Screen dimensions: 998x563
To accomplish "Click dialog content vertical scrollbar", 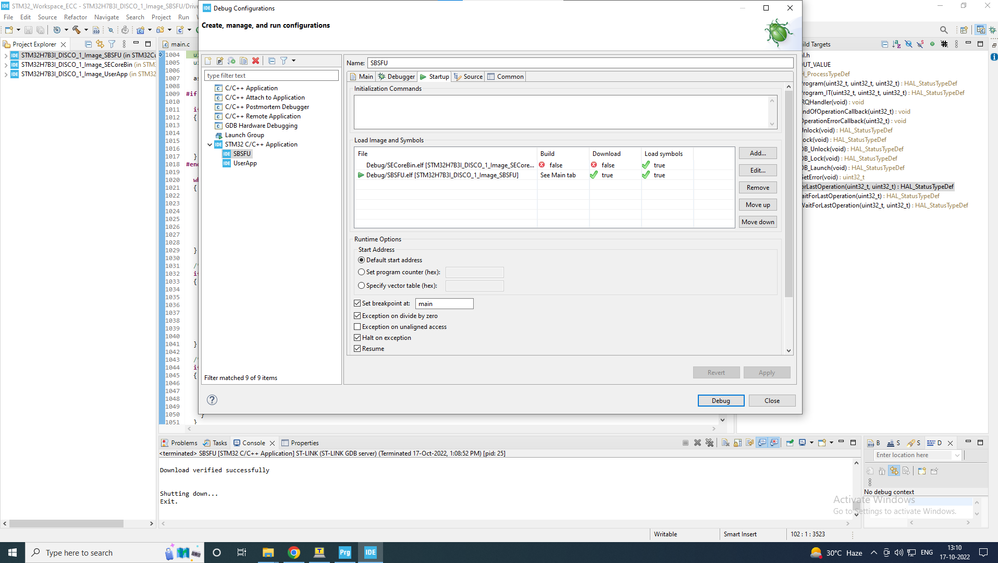I will point(789,194).
